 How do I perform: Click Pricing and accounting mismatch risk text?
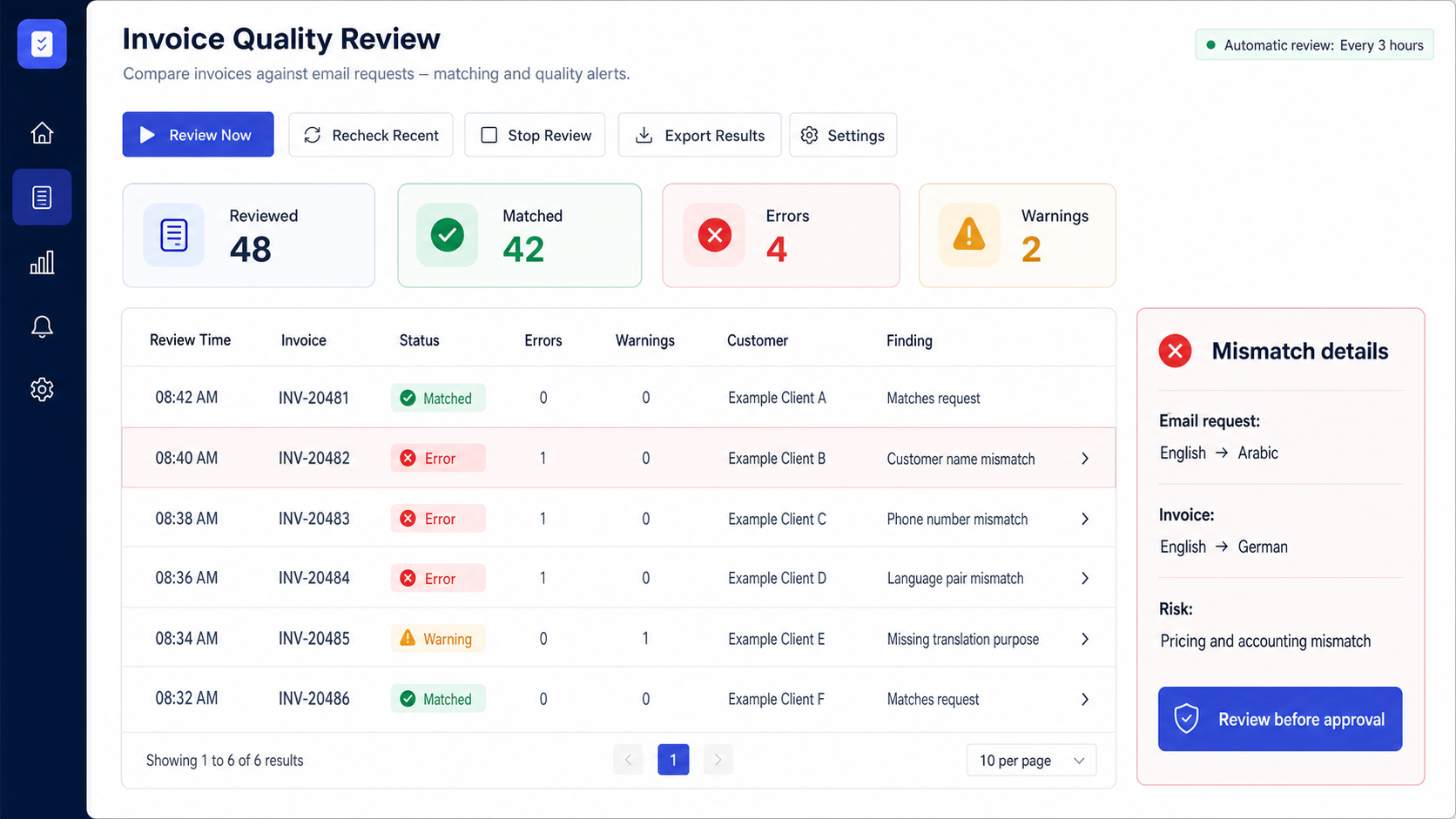tap(1265, 641)
